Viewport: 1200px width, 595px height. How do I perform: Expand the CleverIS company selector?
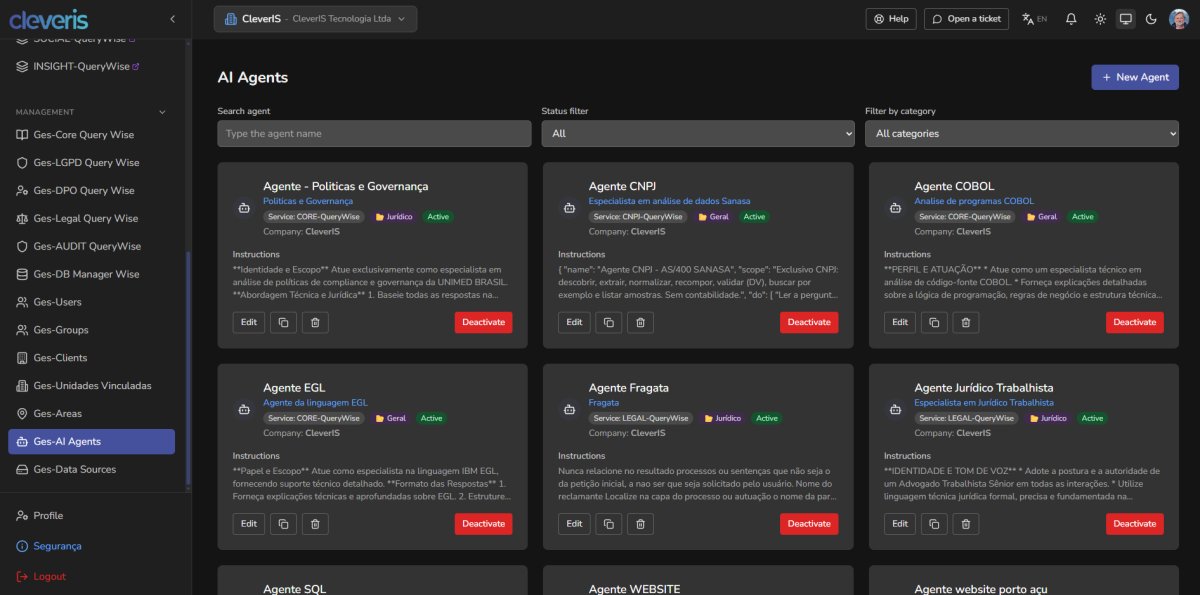click(315, 19)
